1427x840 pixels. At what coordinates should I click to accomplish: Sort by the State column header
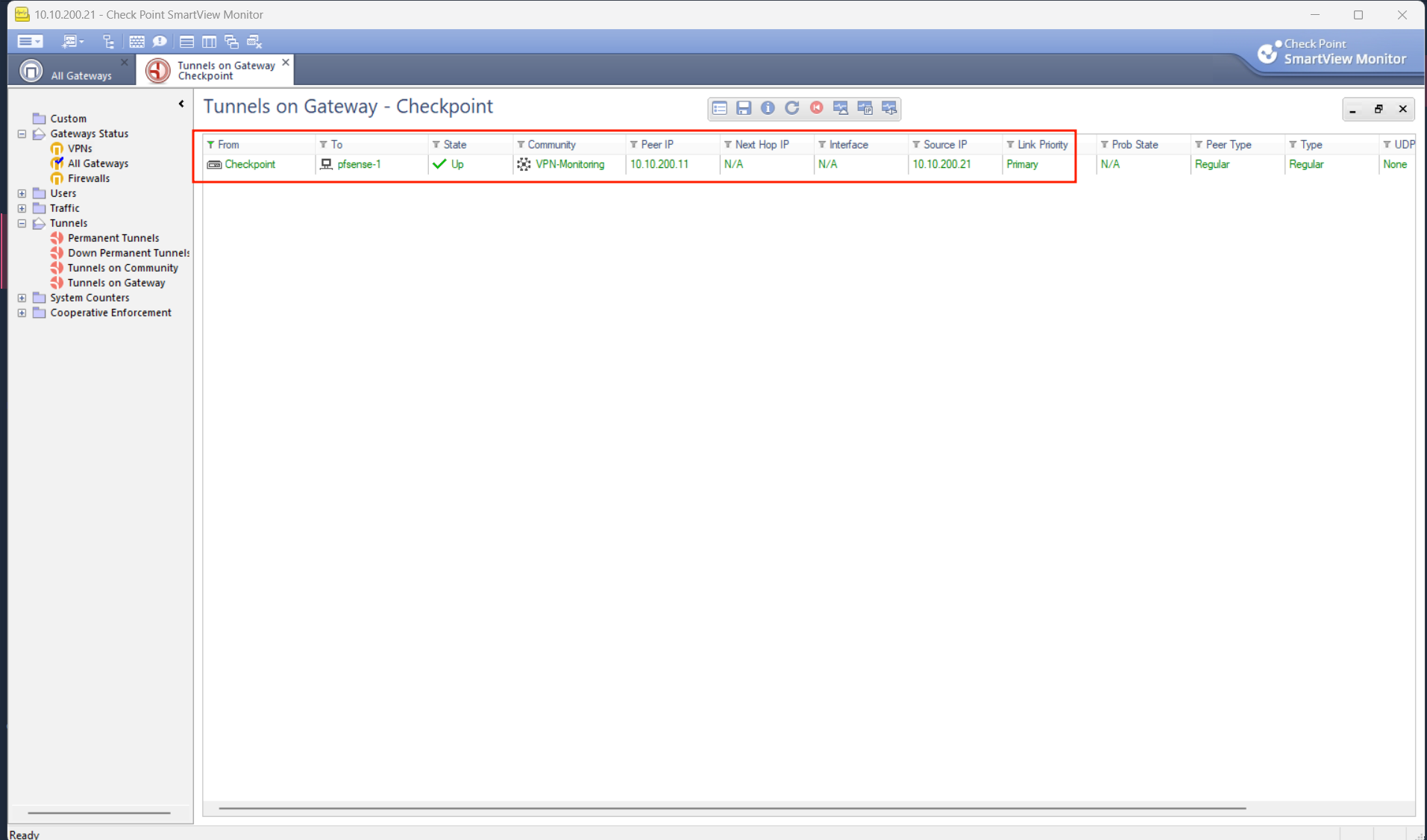(471, 145)
